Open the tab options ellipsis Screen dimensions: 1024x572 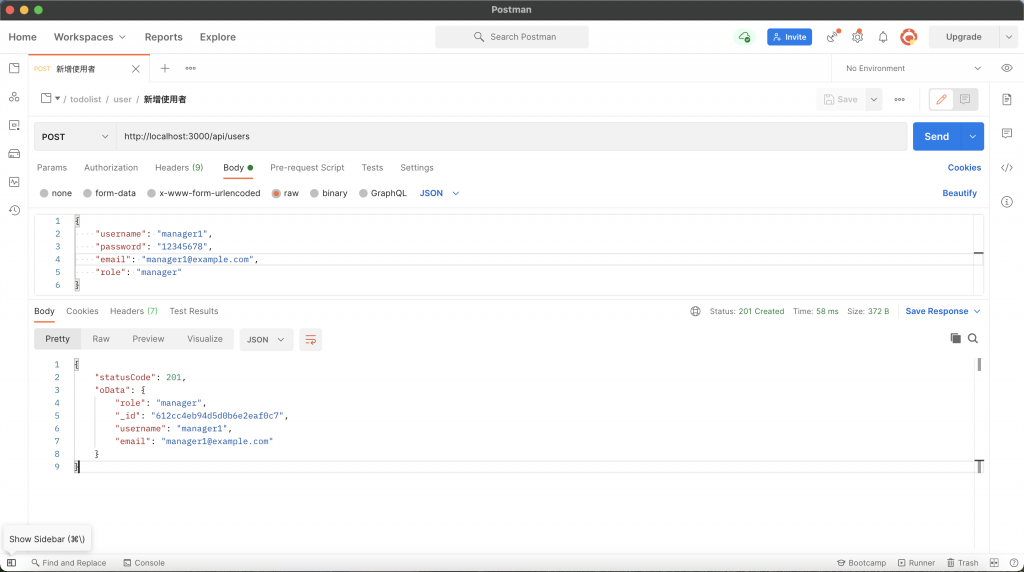click(x=191, y=68)
